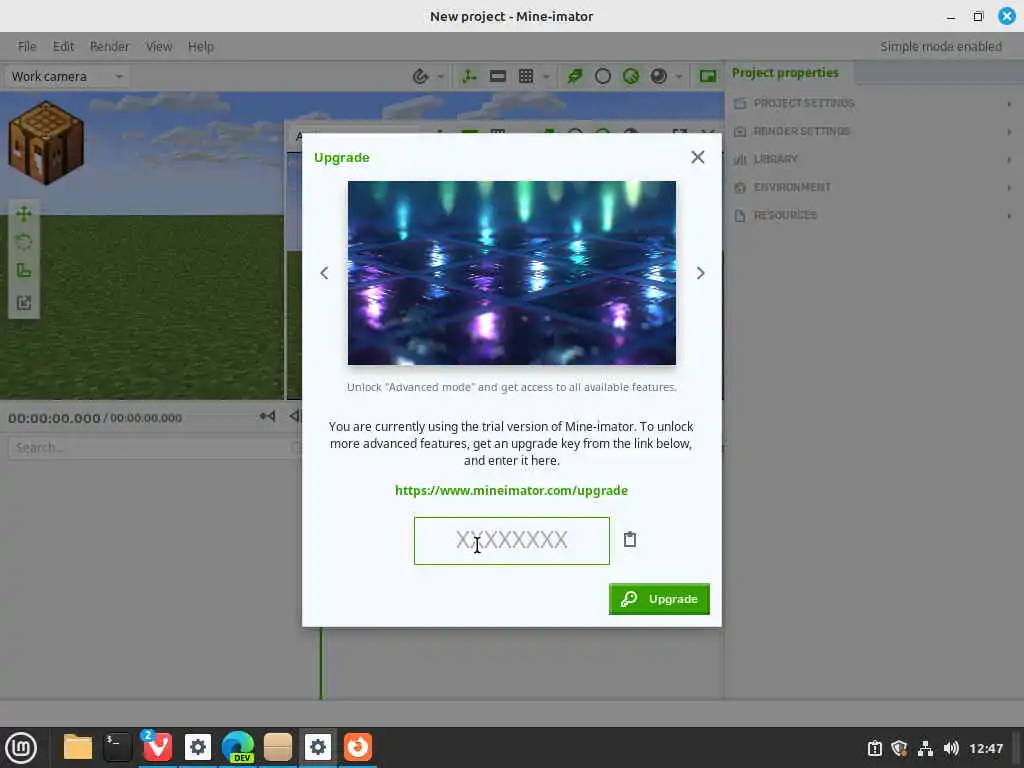Select the transform export tool icon
This screenshot has height=768, width=1024.
point(24,302)
